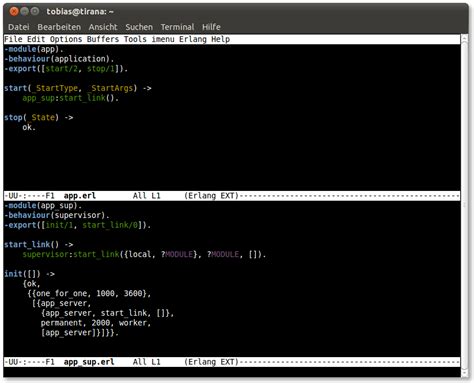Click the Emacs File menu

[x=13, y=39]
